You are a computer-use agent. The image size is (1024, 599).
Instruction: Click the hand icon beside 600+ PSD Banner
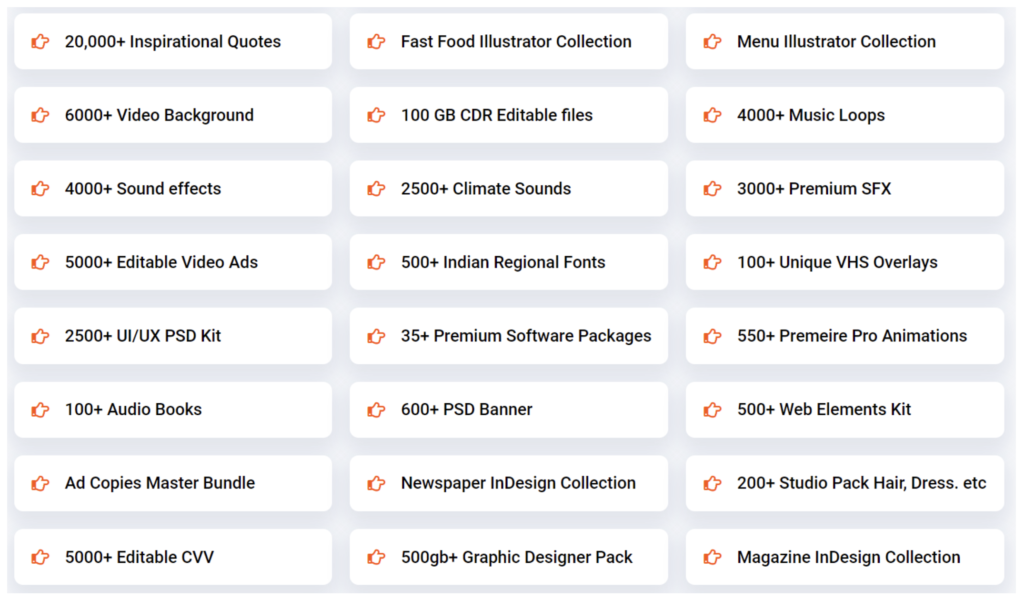(x=376, y=410)
